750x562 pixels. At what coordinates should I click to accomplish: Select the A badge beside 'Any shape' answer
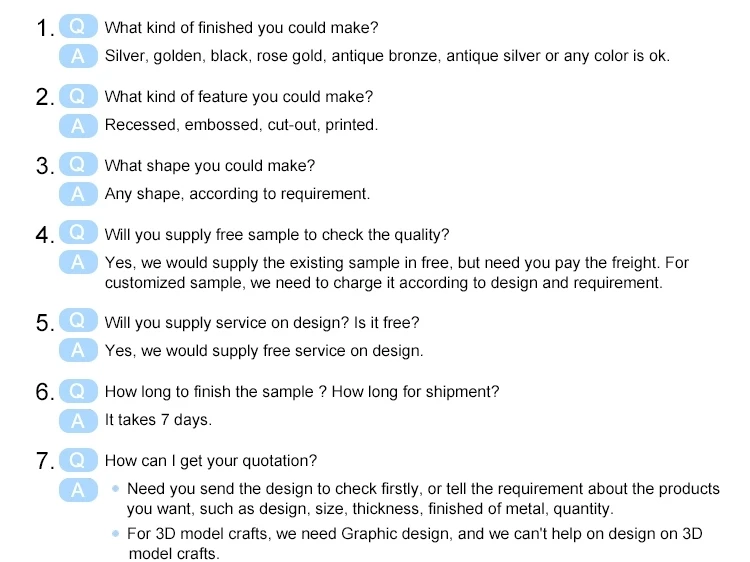click(78, 193)
